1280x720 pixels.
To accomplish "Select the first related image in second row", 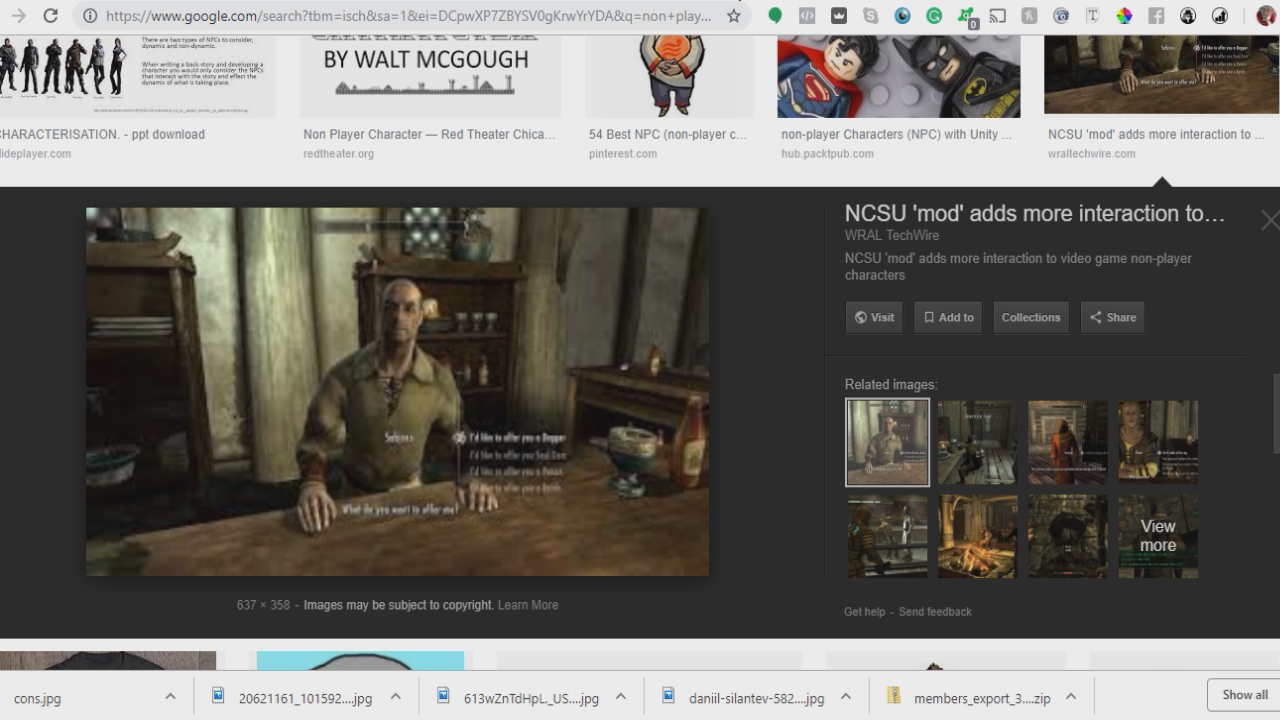I will pyautogui.click(x=887, y=536).
